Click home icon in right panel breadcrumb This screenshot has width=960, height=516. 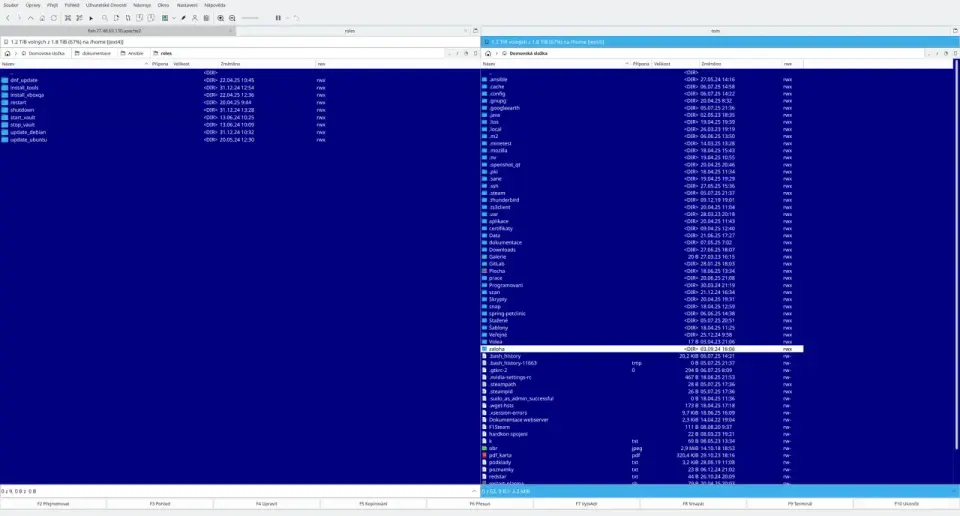488,53
